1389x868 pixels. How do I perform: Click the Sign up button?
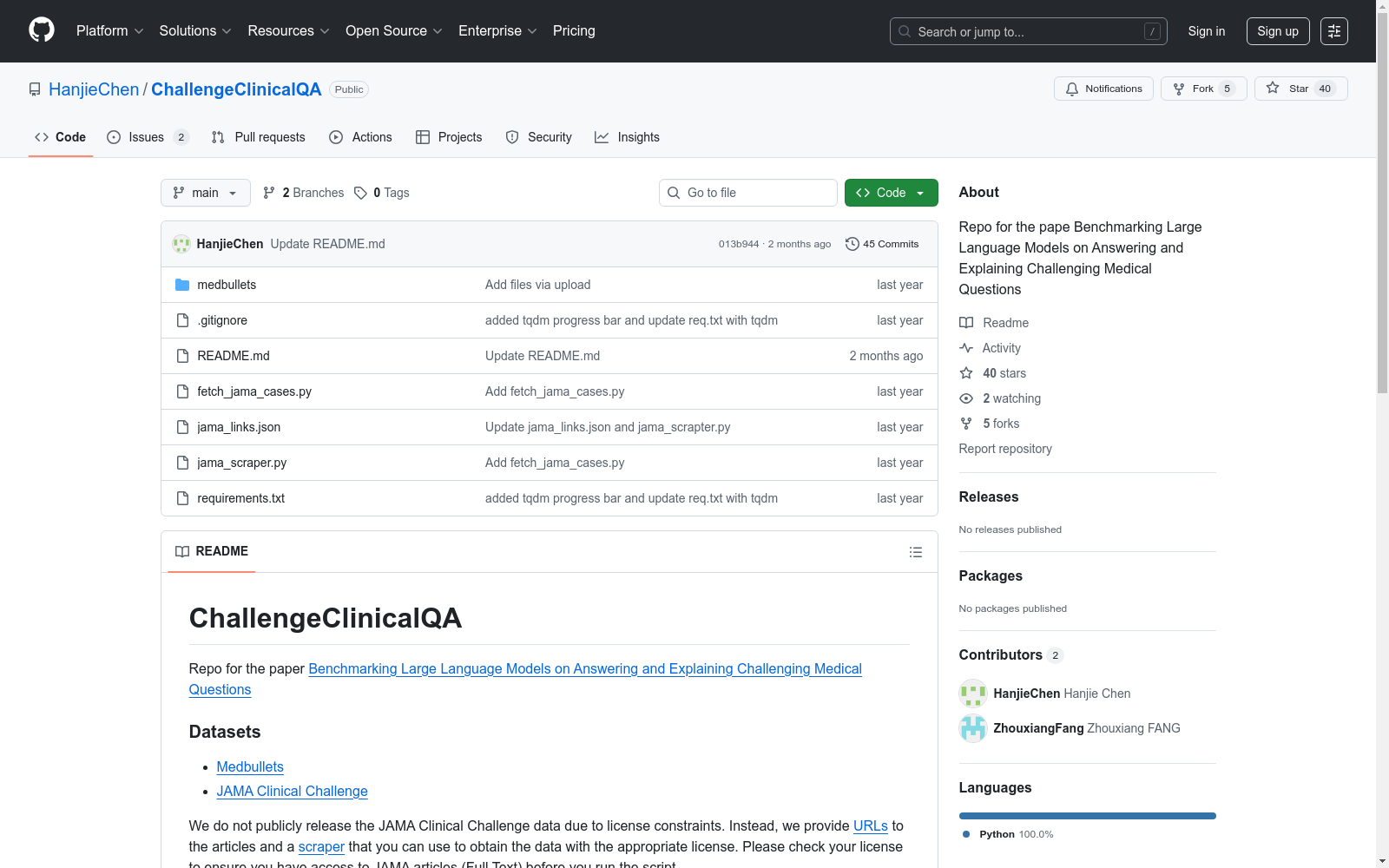tap(1278, 31)
